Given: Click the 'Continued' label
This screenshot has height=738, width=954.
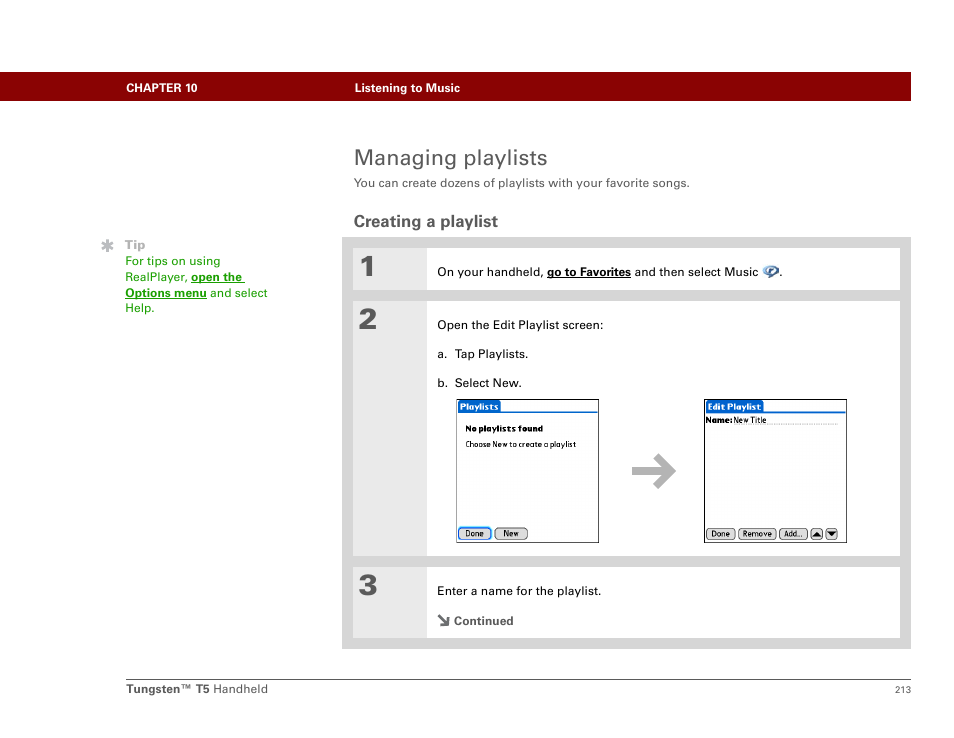Looking at the screenshot, I should tap(484, 621).
